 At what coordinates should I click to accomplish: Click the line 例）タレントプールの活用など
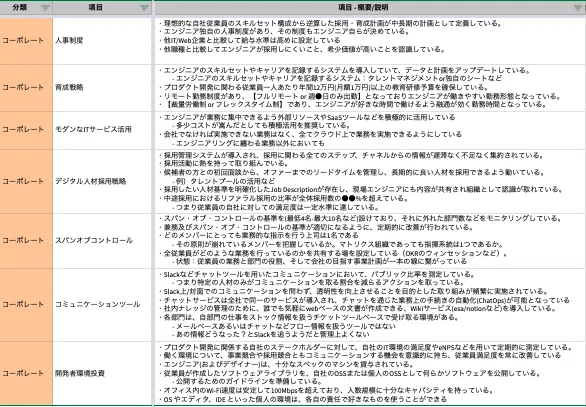click(223, 181)
